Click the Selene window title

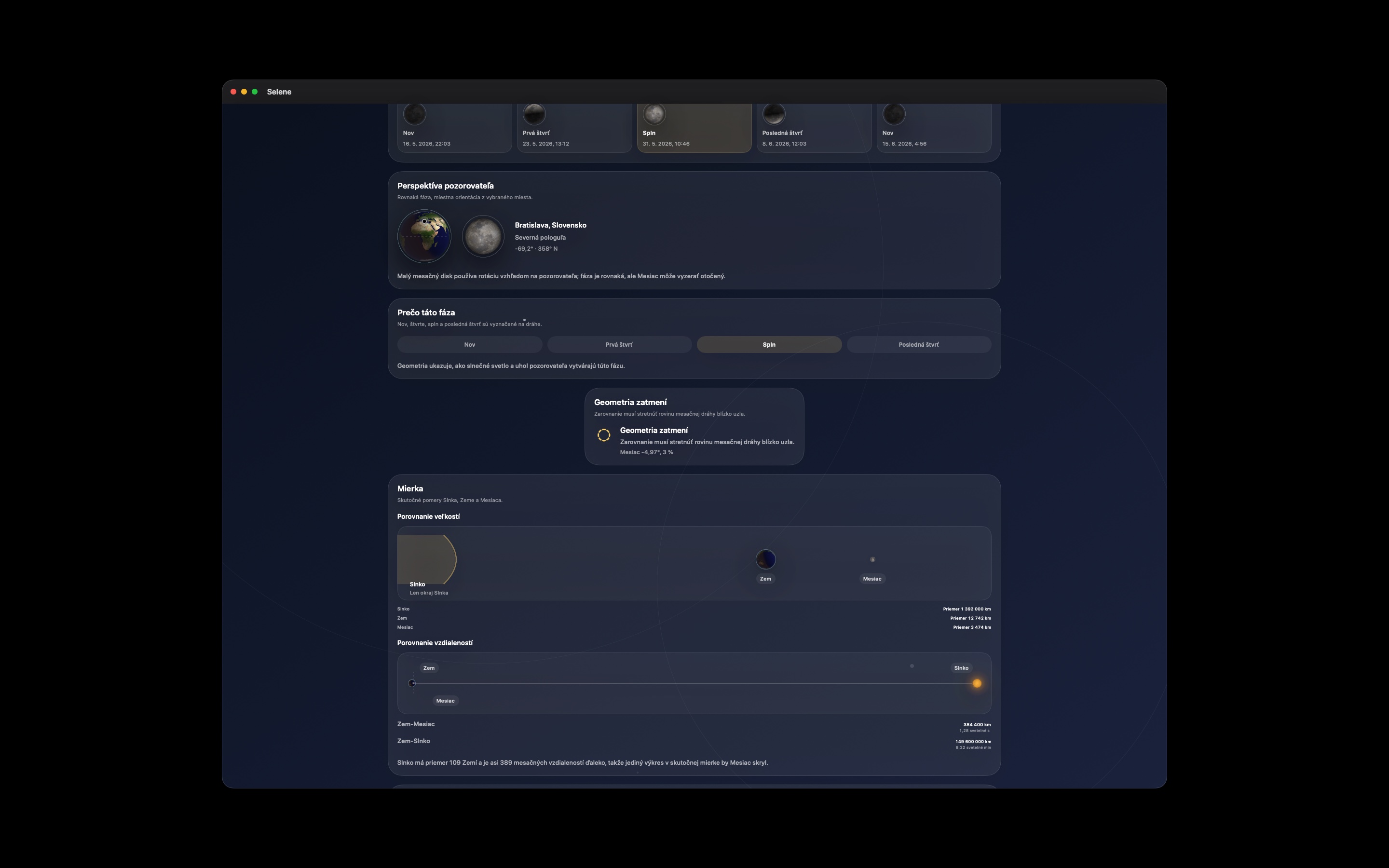[x=279, y=92]
